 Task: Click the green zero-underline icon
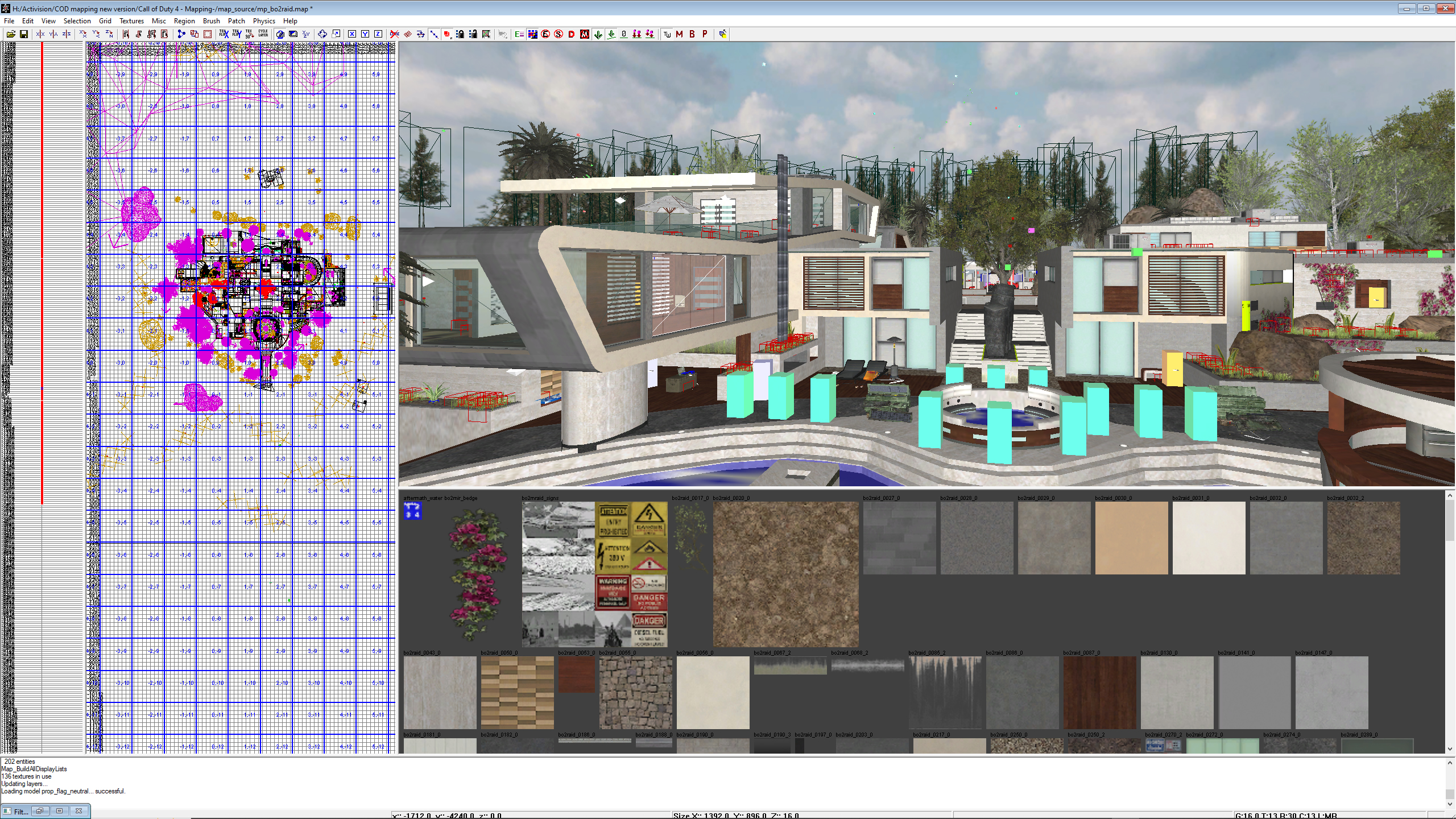624,34
